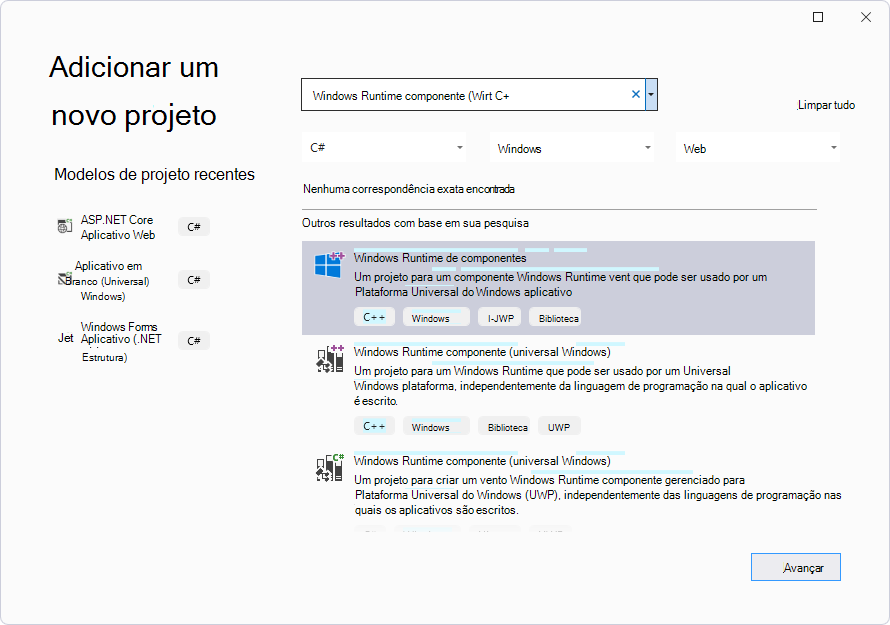Click C++ tag under second runtime component result
This screenshot has width=890, height=625.
[374, 426]
